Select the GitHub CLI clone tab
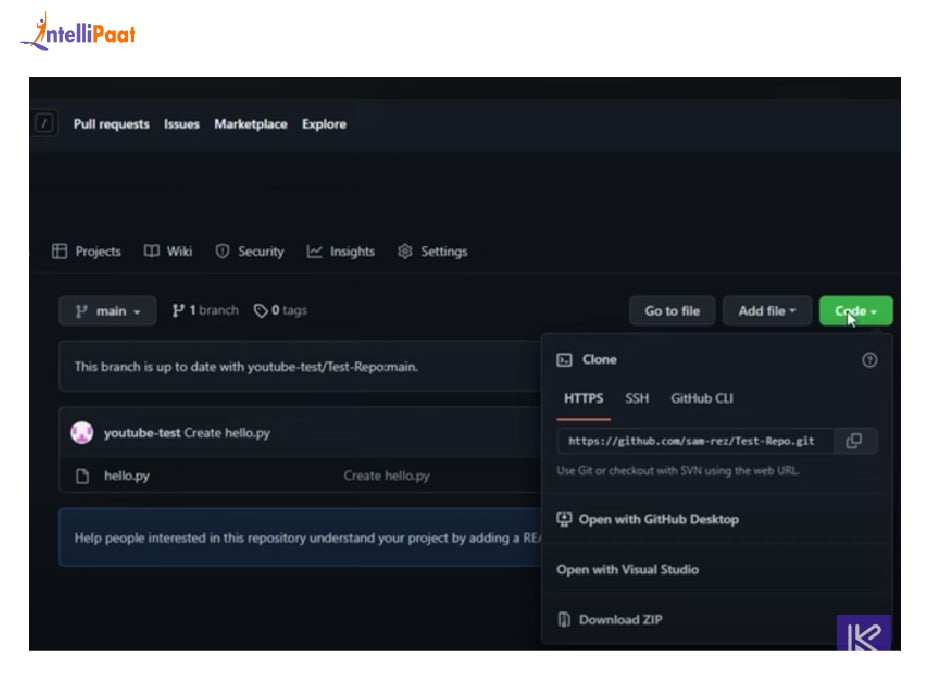The width and height of the screenshot is (950, 686). point(702,399)
